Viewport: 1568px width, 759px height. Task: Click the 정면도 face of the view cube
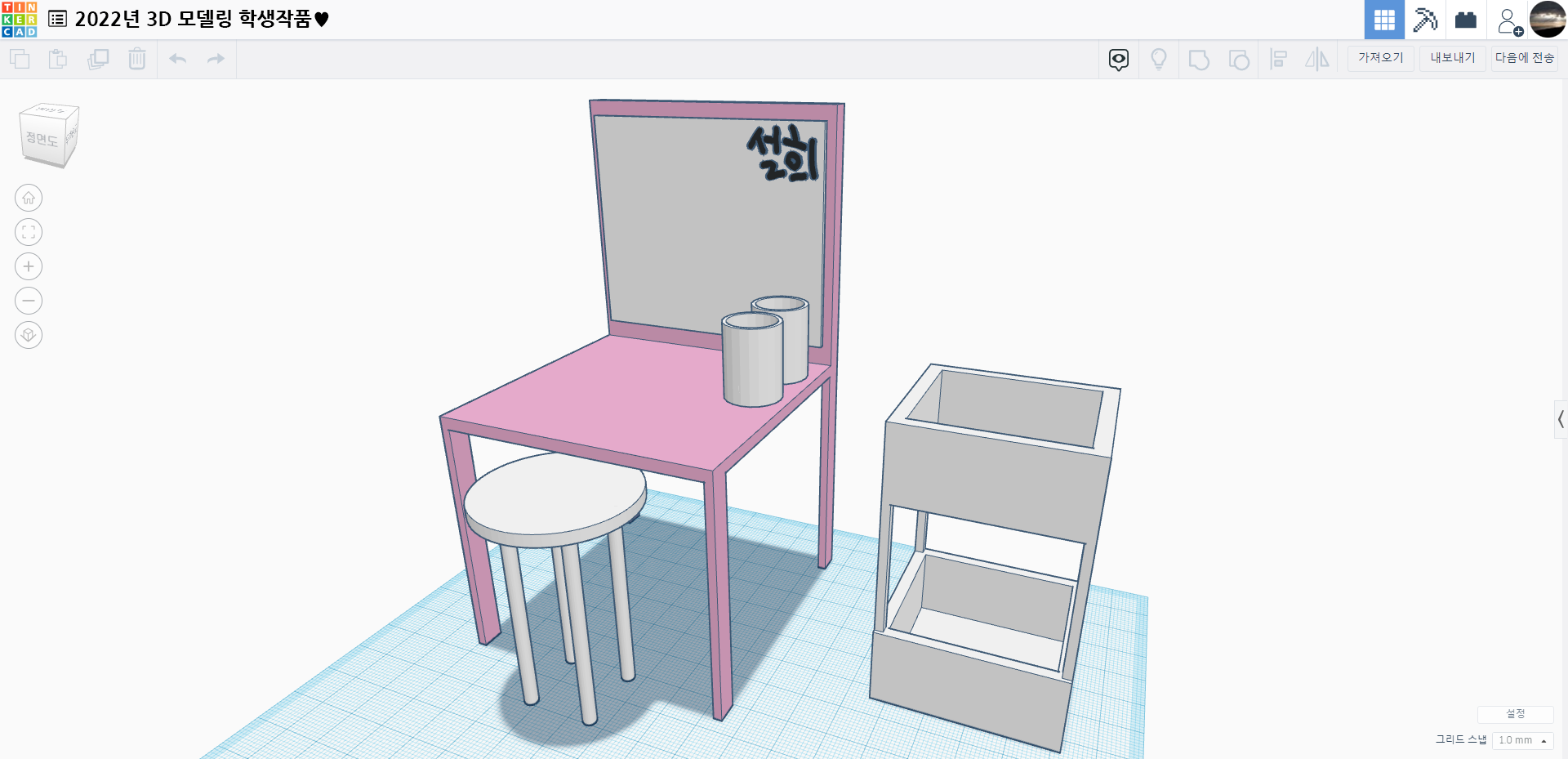click(x=42, y=141)
